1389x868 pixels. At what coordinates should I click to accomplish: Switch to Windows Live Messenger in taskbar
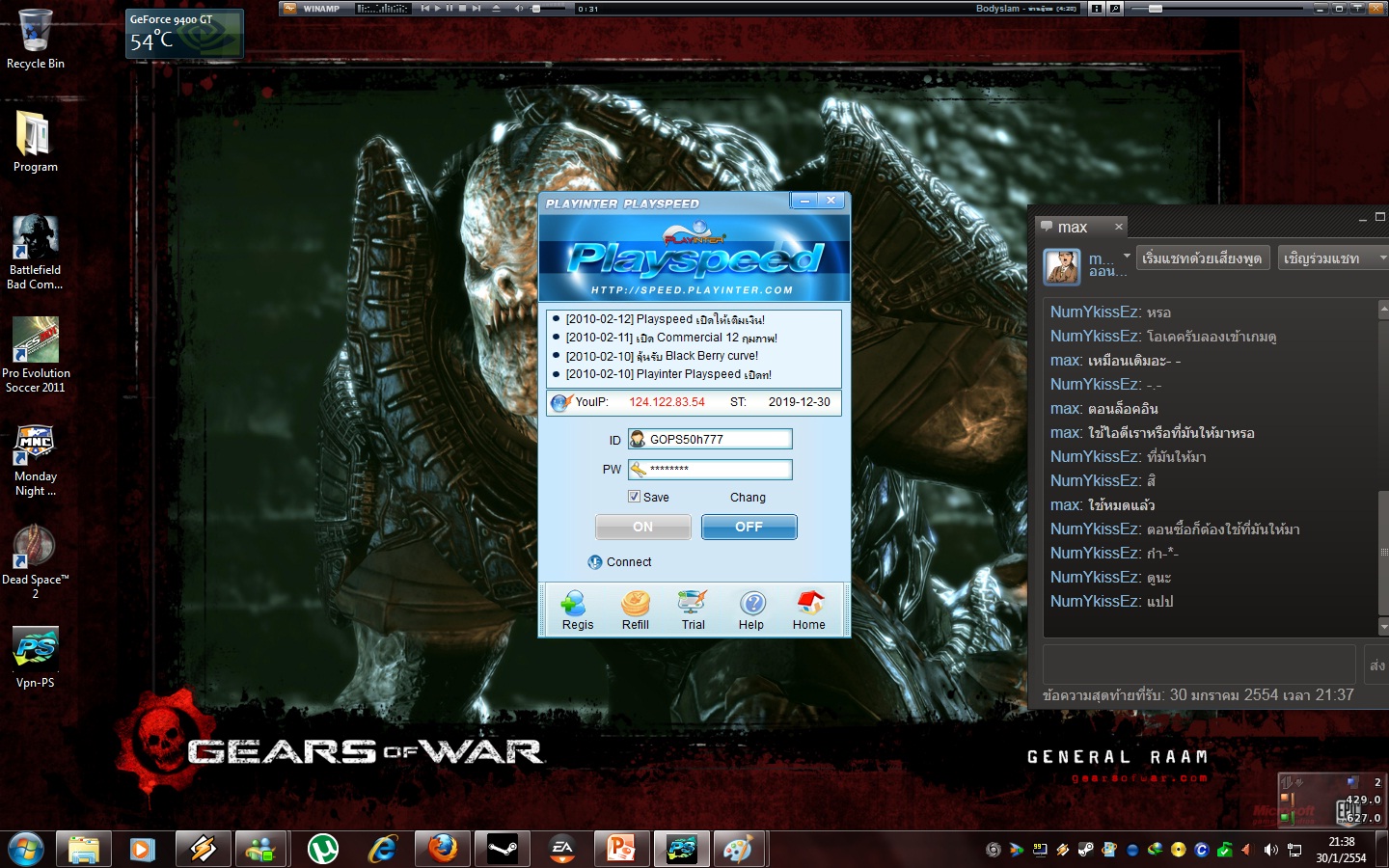(262, 849)
